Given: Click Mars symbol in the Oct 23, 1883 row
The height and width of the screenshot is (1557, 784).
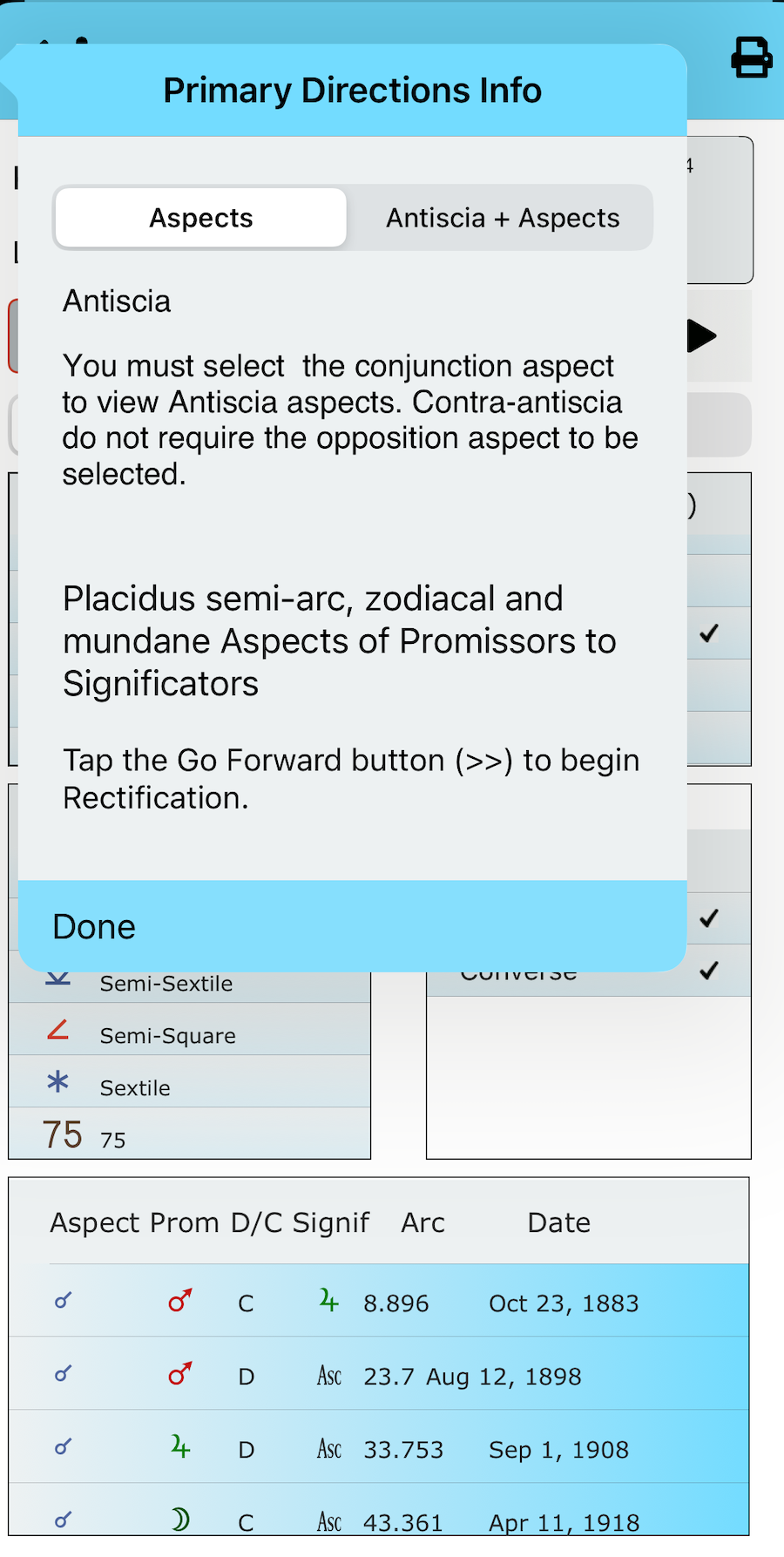Looking at the screenshot, I should [x=180, y=1302].
